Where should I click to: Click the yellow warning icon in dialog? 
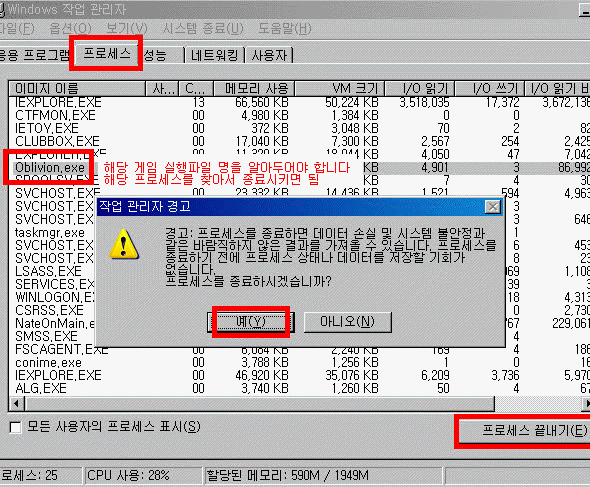click(x=124, y=244)
